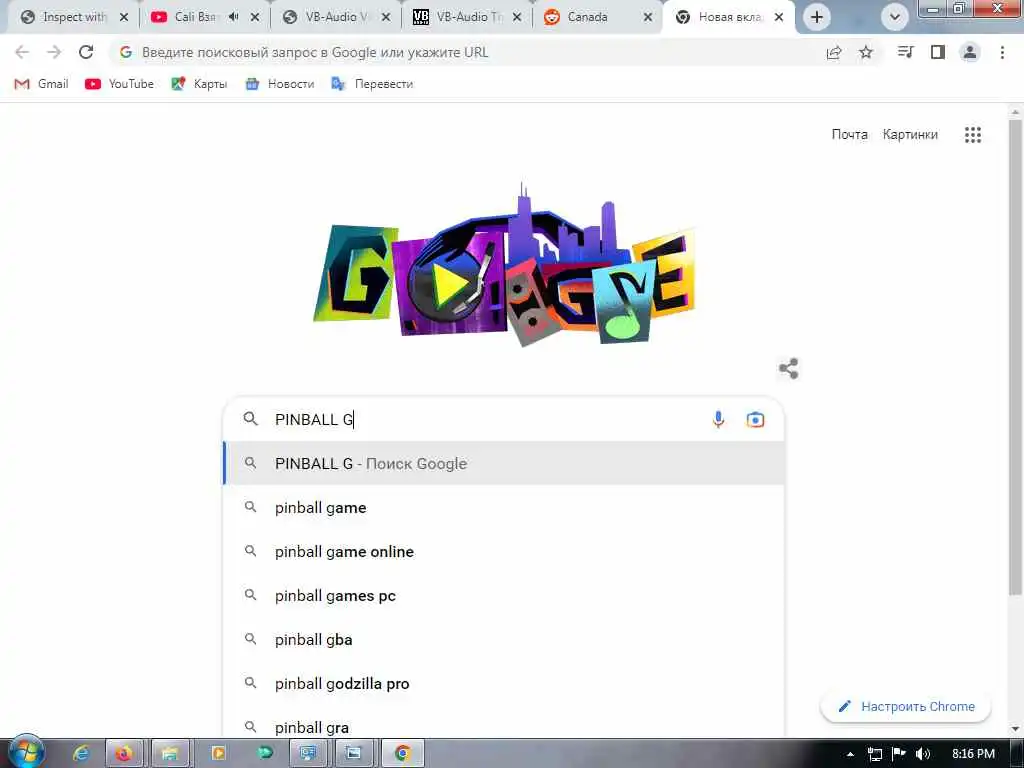Click the share page icon in address bar

(834, 53)
